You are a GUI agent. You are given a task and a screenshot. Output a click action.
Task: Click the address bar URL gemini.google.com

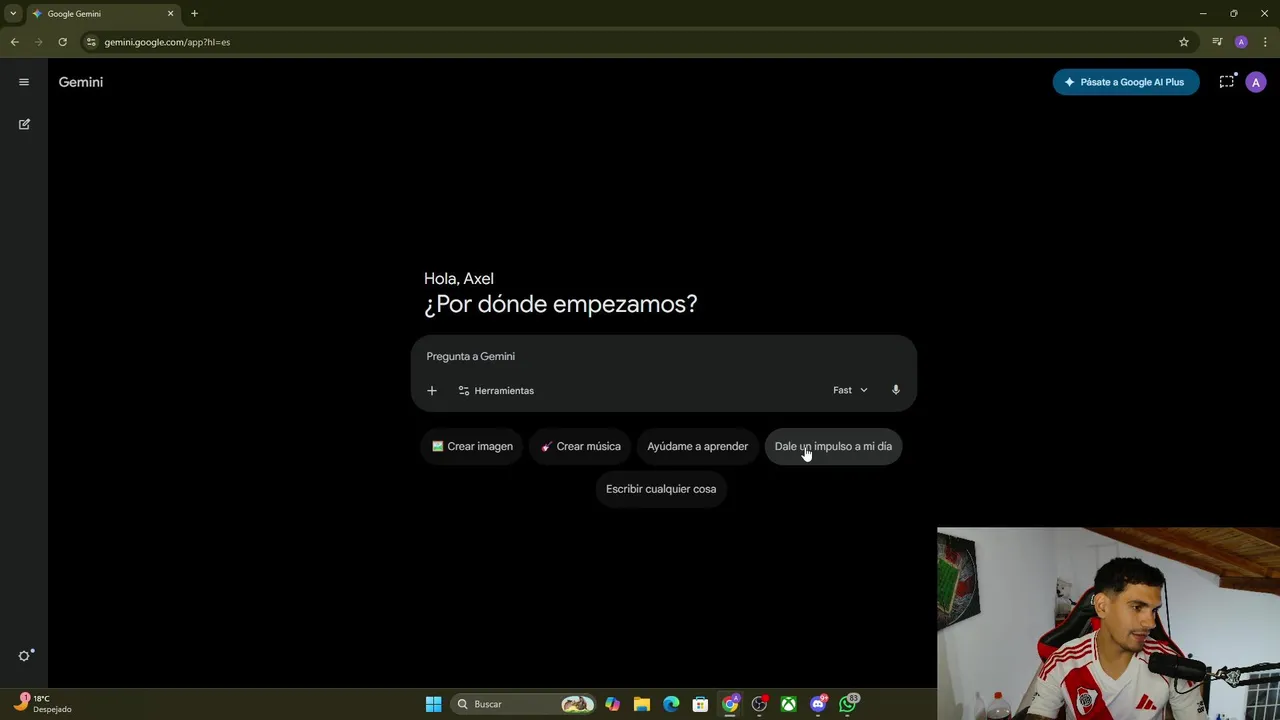[167, 42]
